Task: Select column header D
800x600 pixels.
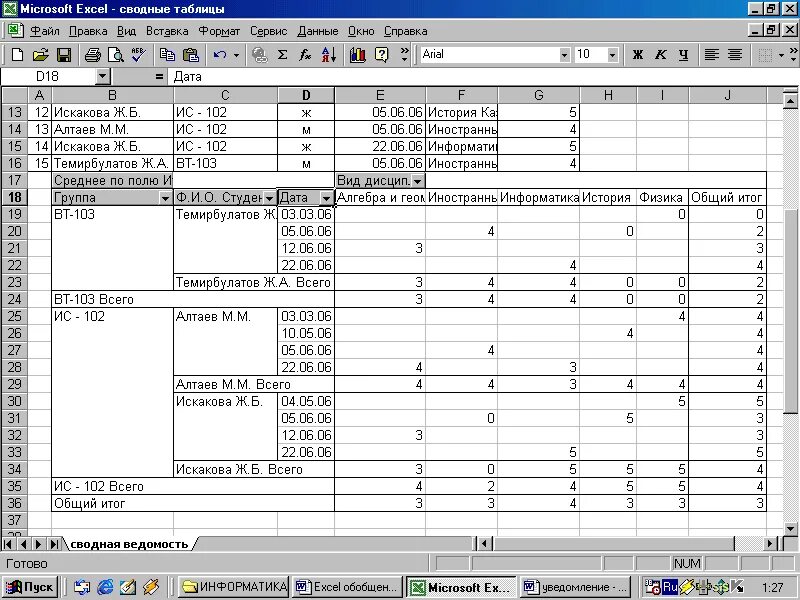Action: [306, 95]
